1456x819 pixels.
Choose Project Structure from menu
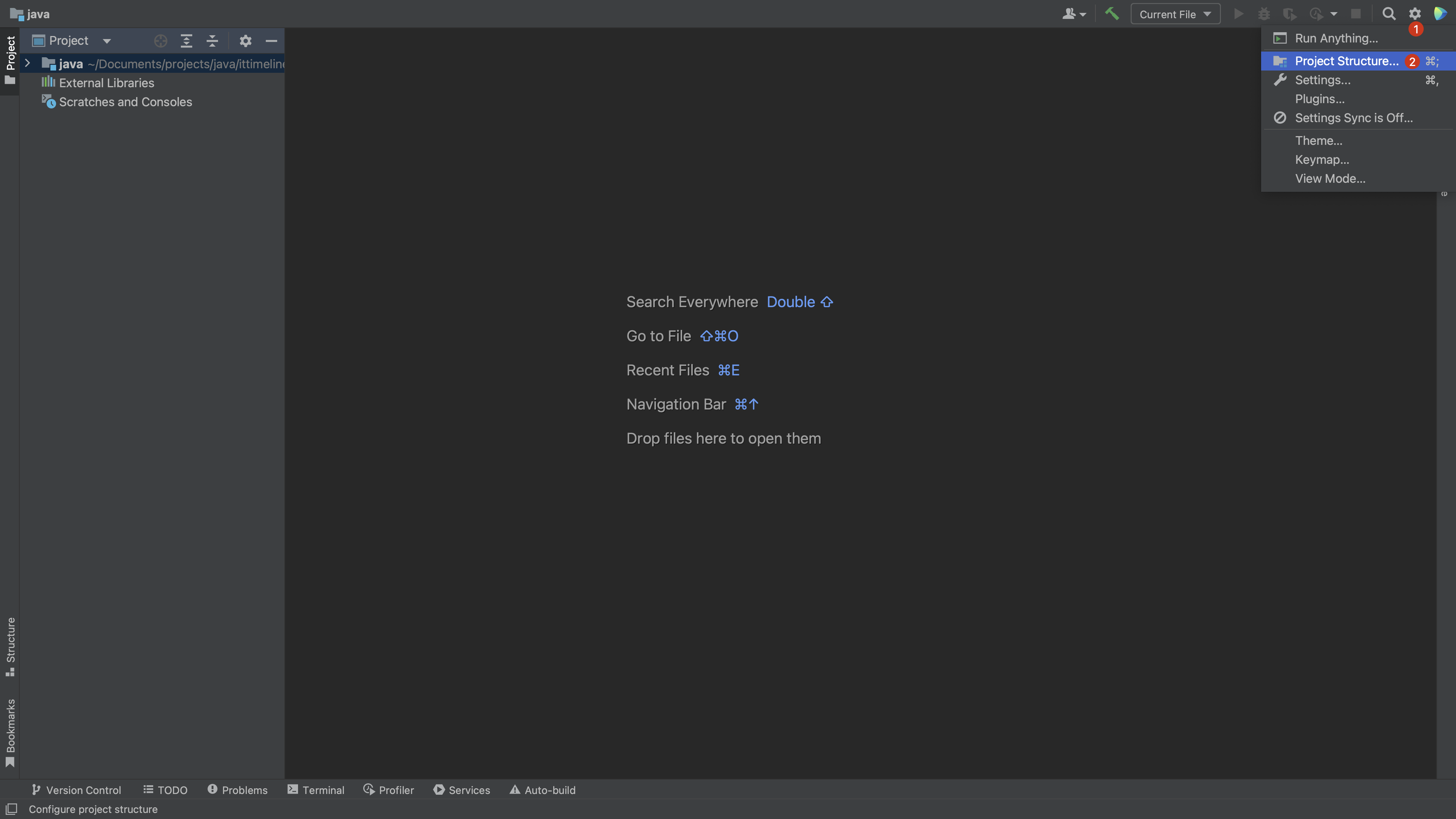pos(1358,61)
